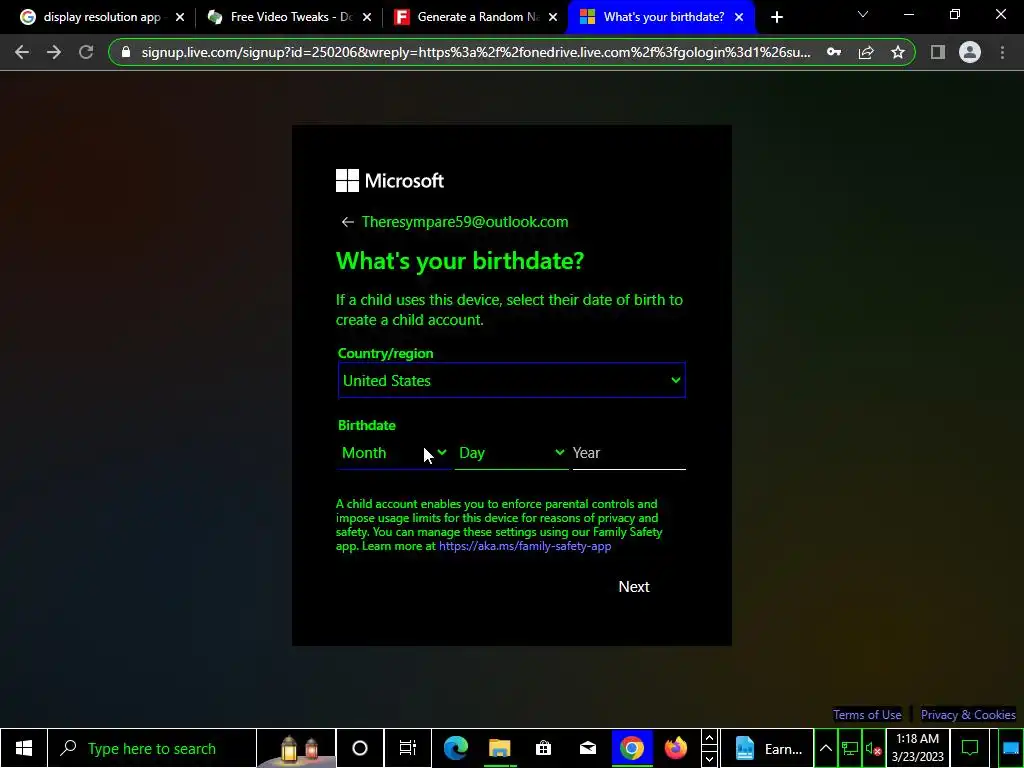Bookmark this page with star icon
The image size is (1024, 768).
click(898, 52)
